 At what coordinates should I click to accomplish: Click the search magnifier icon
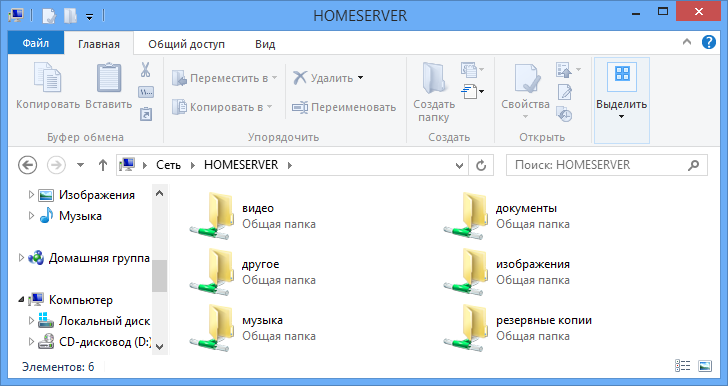click(x=693, y=165)
